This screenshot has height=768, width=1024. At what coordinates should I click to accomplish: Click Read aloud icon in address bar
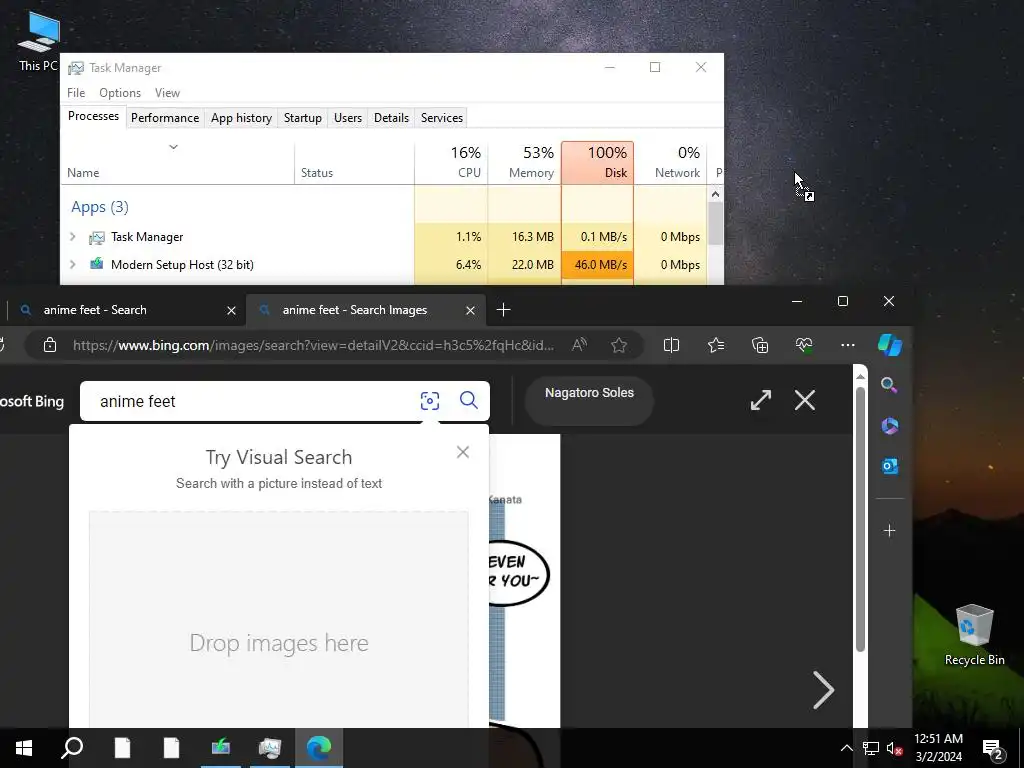pyautogui.click(x=579, y=345)
